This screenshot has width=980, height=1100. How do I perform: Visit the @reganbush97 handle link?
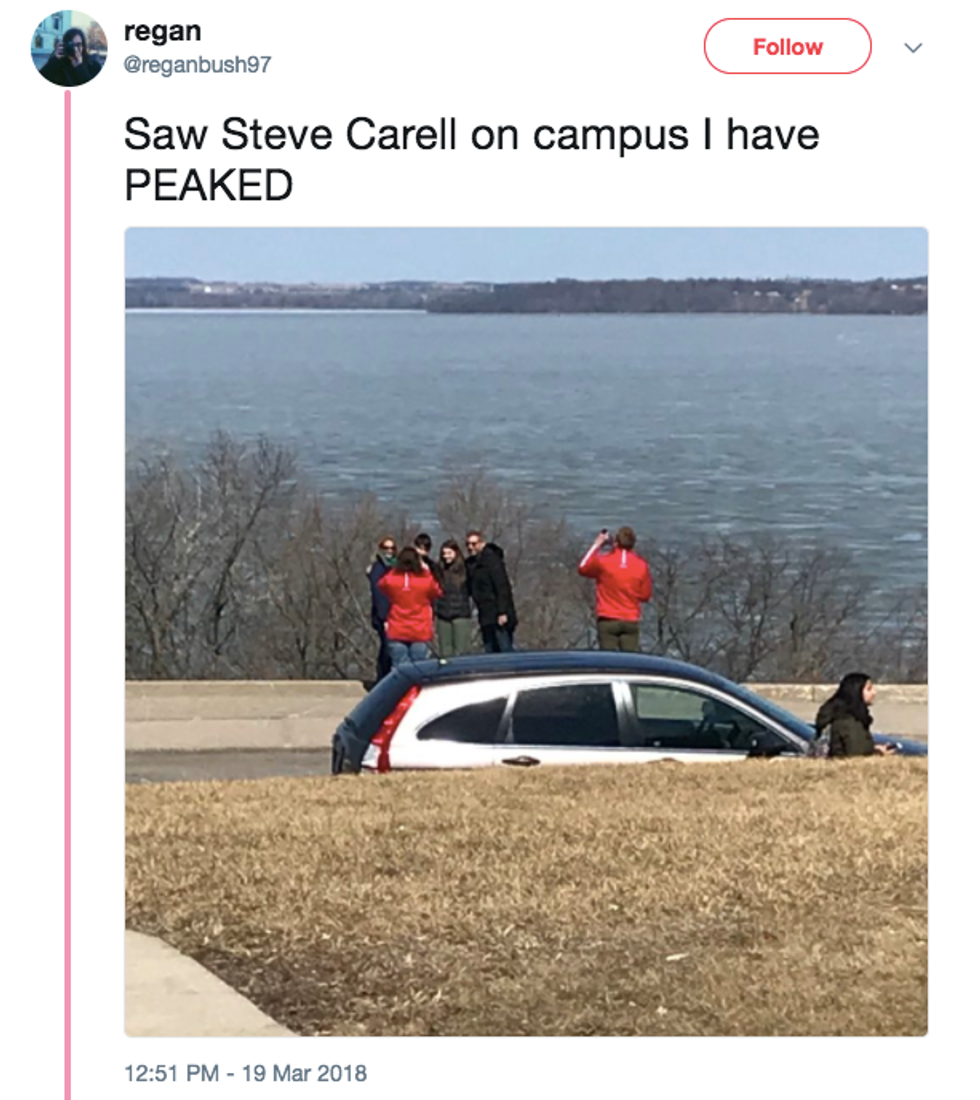197,65
